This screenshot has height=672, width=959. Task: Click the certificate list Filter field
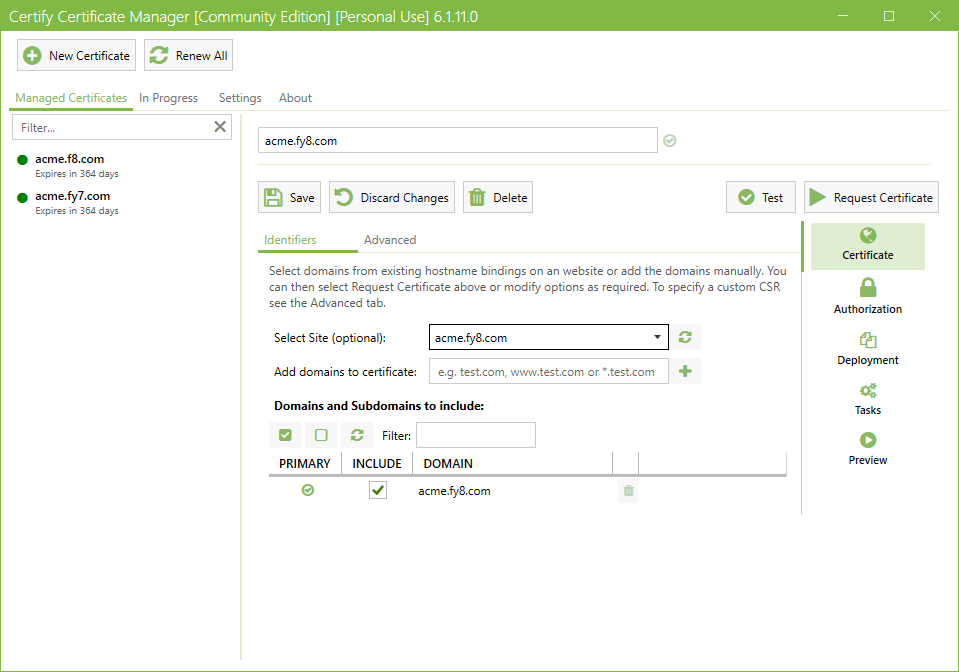click(x=113, y=127)
